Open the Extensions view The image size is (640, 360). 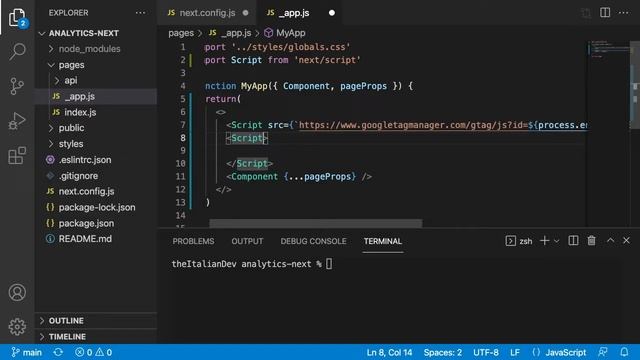17,156
